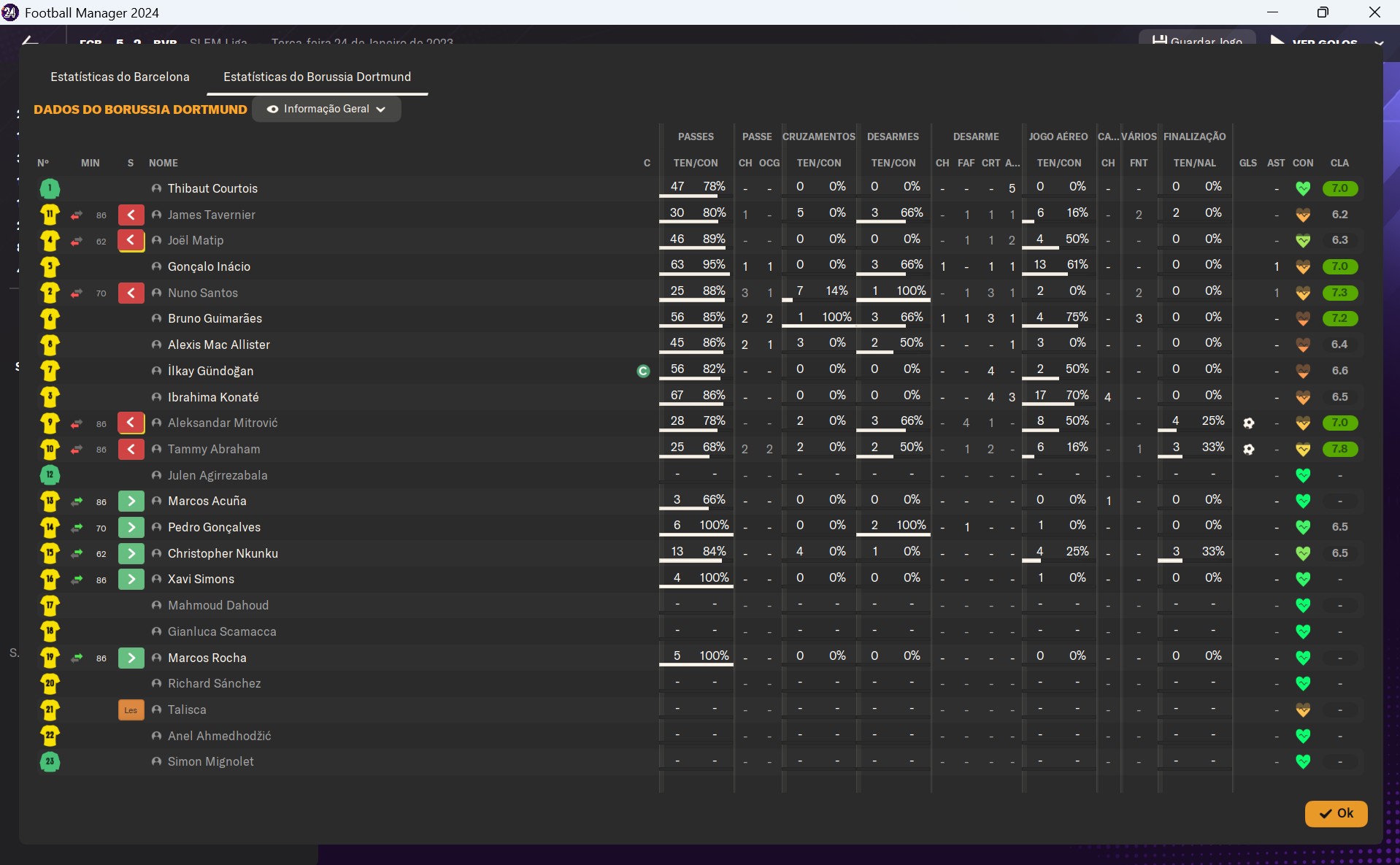Viewport: 1400px width, 865px height.
Task: Click Football Manager 2024 title bar icon
Action: pyautogui.click(x=10, y=12)
